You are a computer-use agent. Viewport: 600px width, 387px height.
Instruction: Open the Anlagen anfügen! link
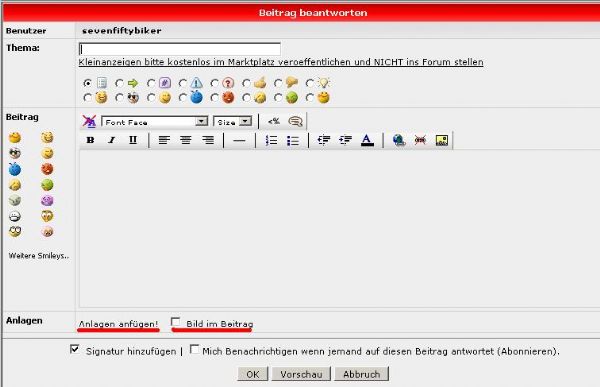(118, 324)
